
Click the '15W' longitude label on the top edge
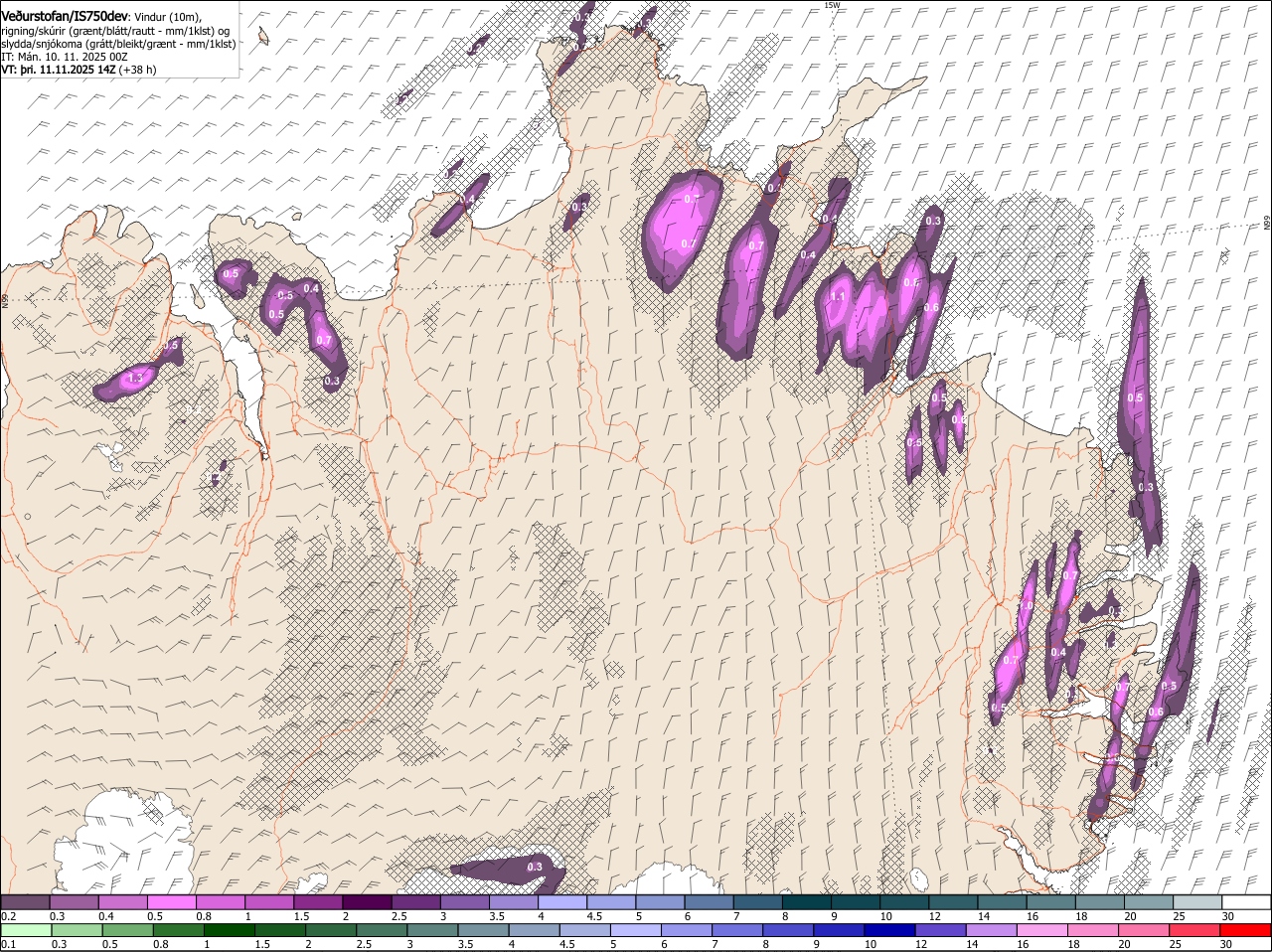click(832, 5)
